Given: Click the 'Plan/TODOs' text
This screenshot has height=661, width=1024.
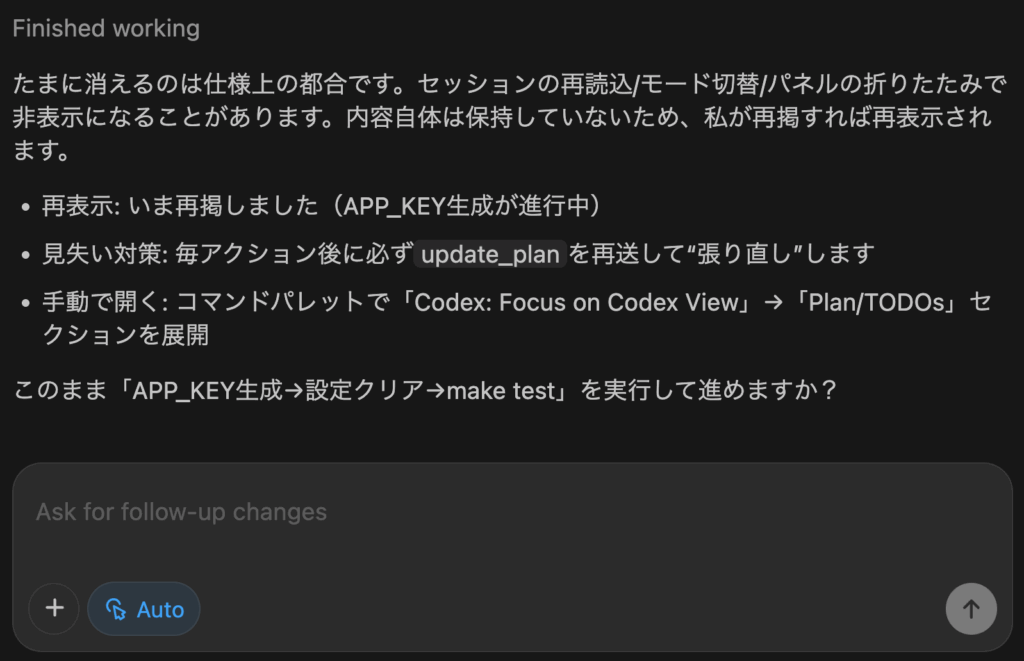Looking at the screenshot, I should click(x=876, y=302).
